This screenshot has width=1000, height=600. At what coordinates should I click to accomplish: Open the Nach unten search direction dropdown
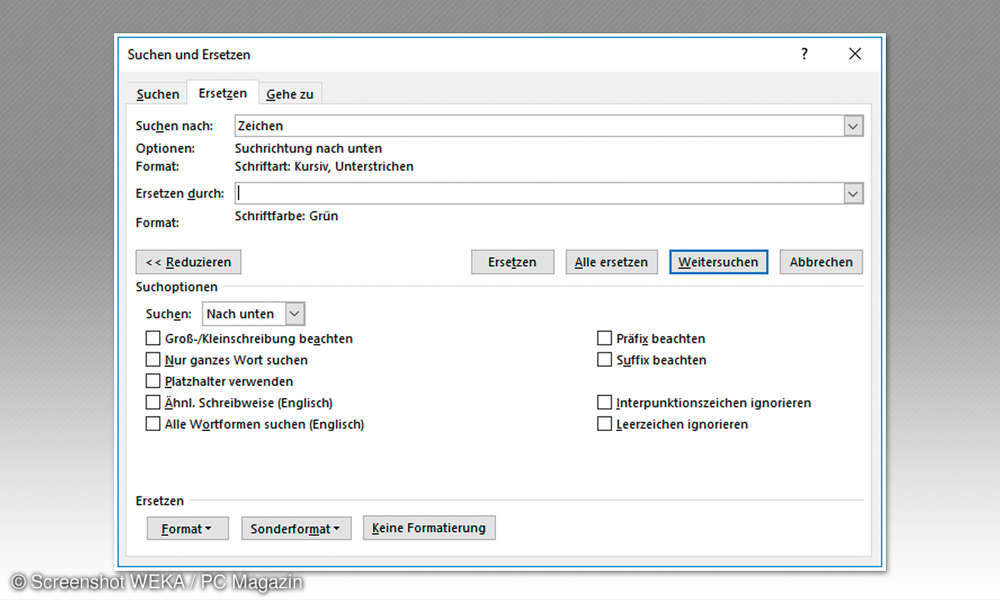click(294, 314)
